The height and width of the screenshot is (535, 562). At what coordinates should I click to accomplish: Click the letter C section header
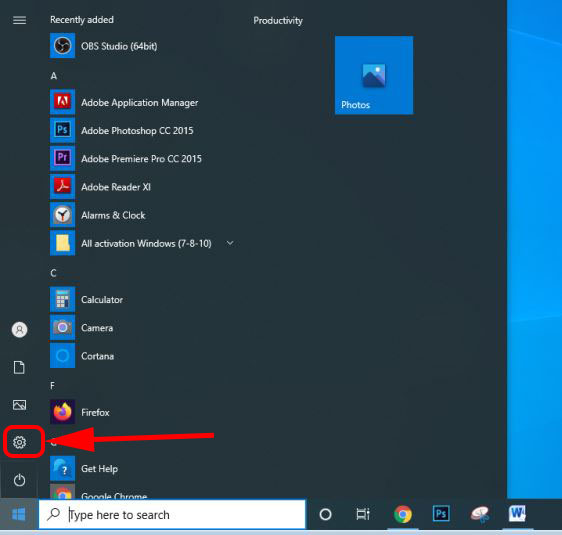[53, 273]
